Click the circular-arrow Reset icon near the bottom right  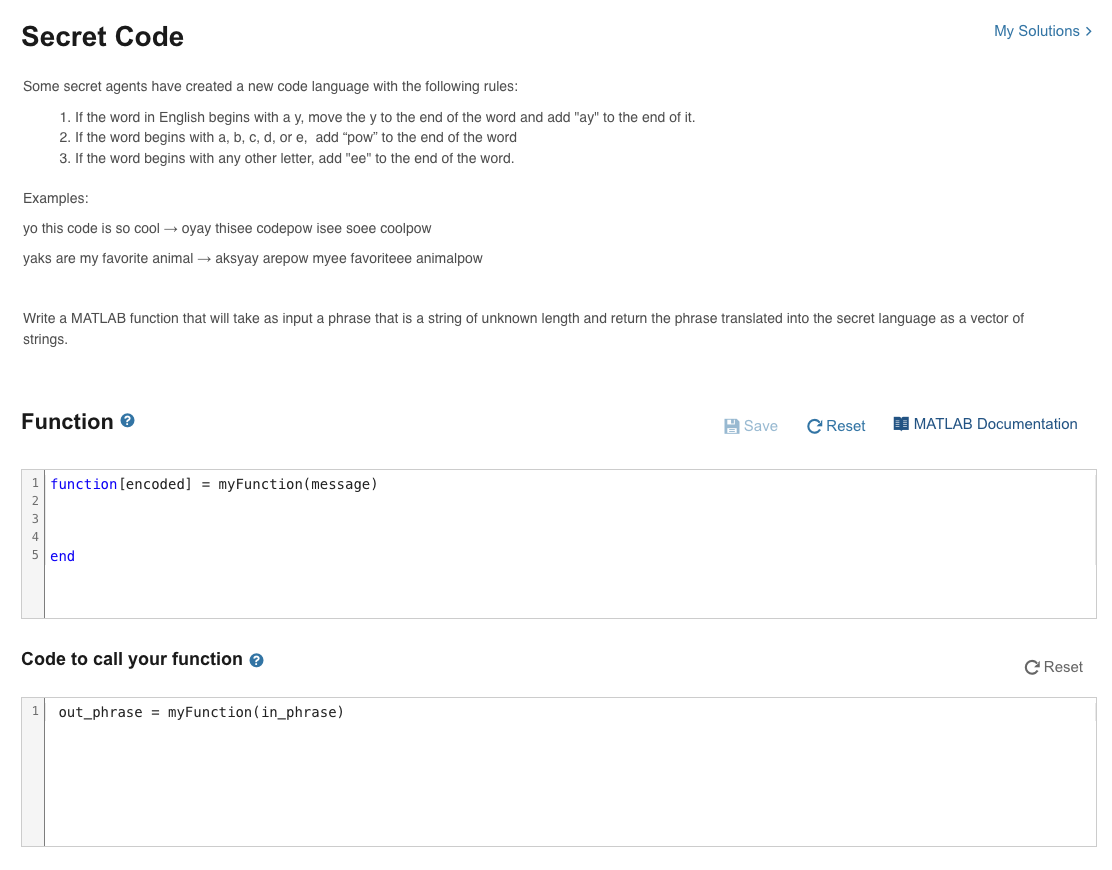coord(1031,667)
